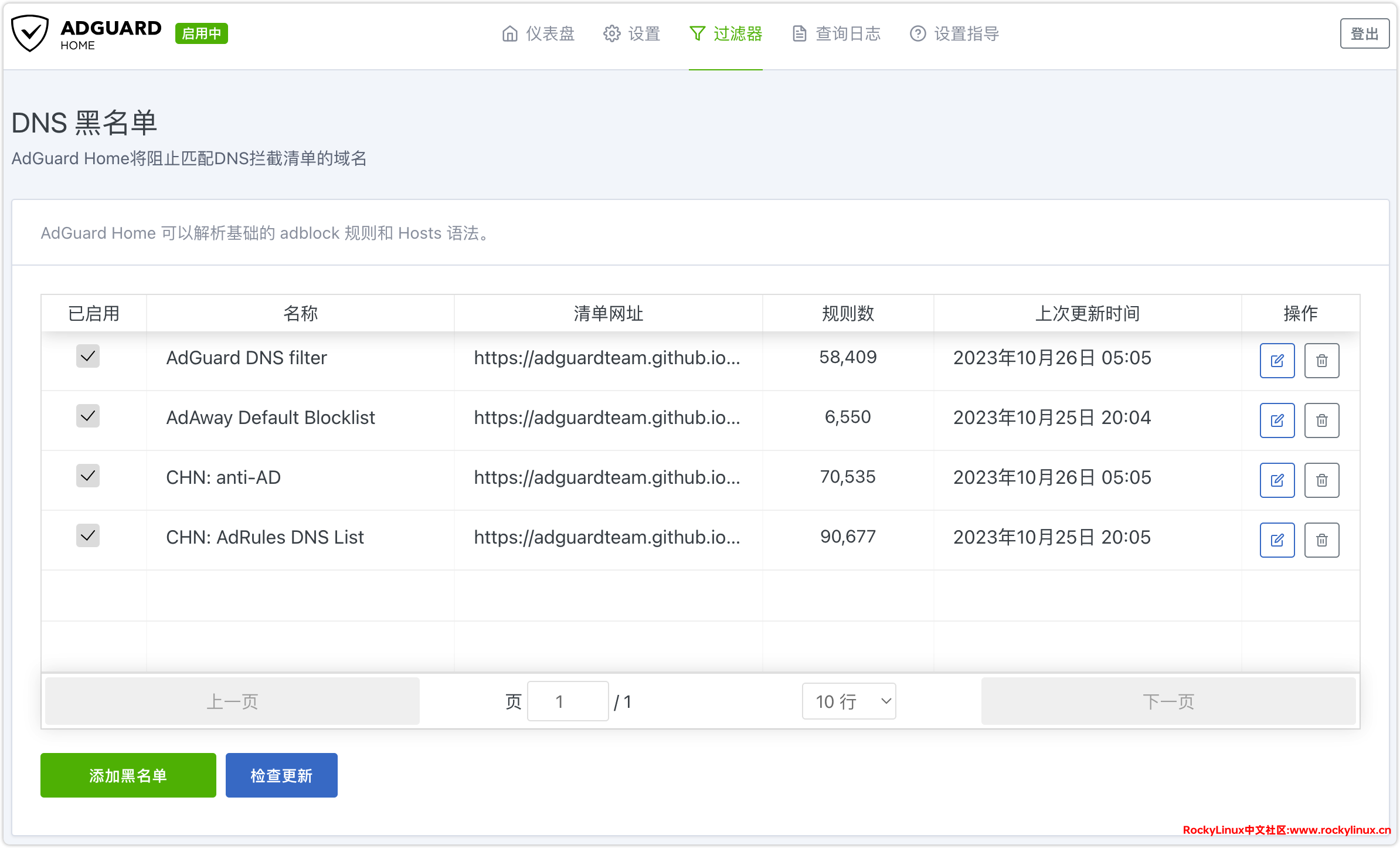Go to the 仪表盘 dashboard tab
The width and height of the screenshot is (1400, 848).
[x=538, y=34]
